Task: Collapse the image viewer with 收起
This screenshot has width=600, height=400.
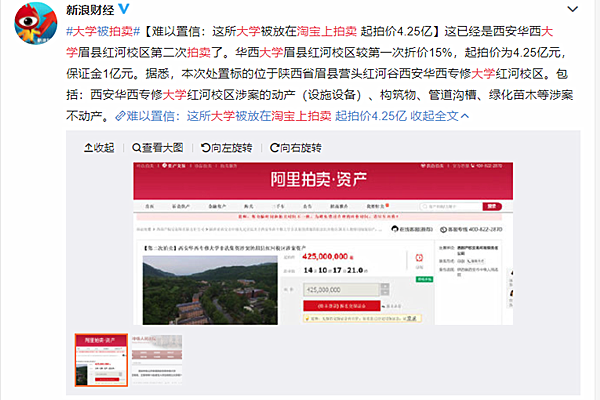Action: tap(99, 148)
